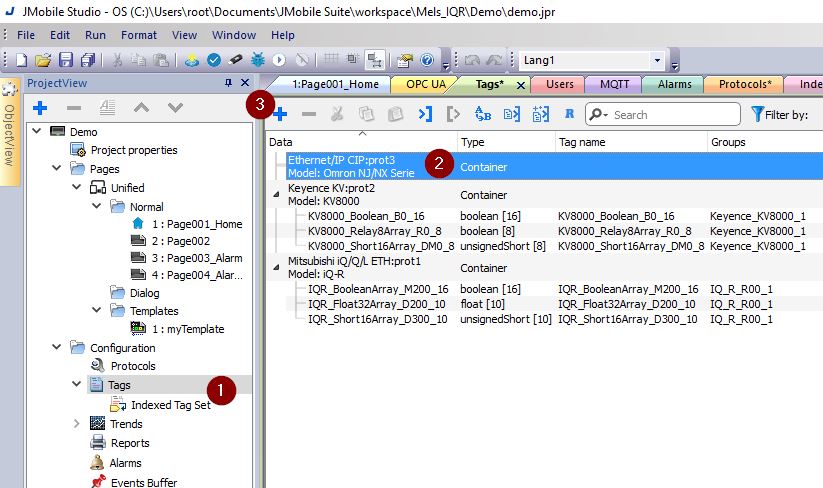823x488 pixels.
Task: Click the blue R refresh icon
Action: click(569, 114)
